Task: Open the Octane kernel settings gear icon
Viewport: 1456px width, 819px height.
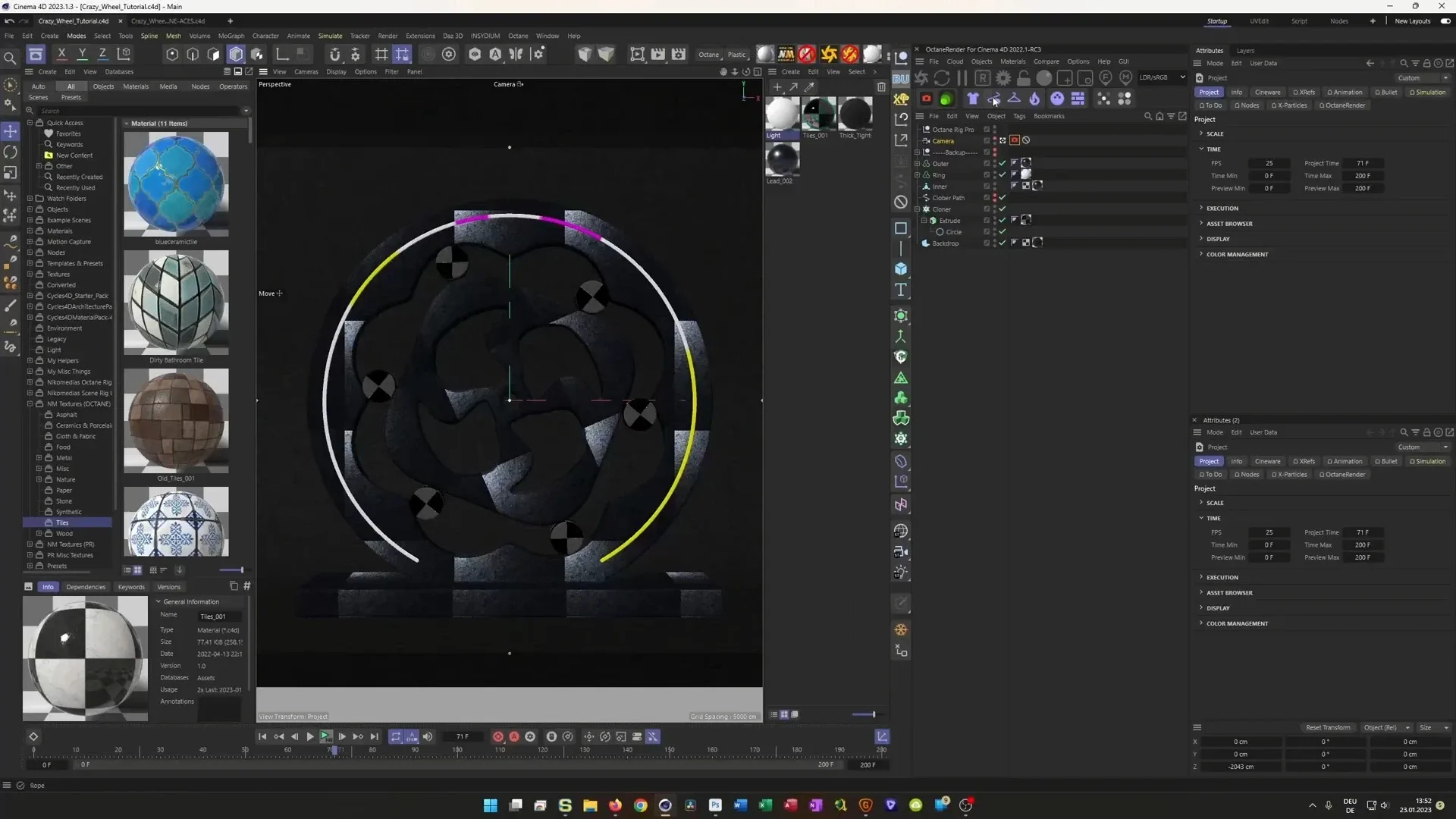Action: pos(1003,77)
